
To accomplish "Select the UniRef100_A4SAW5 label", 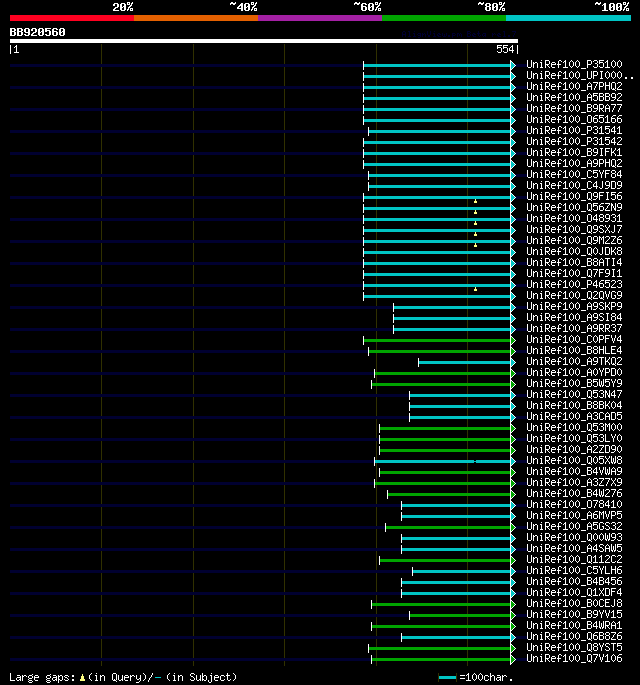I will [574, 549].
